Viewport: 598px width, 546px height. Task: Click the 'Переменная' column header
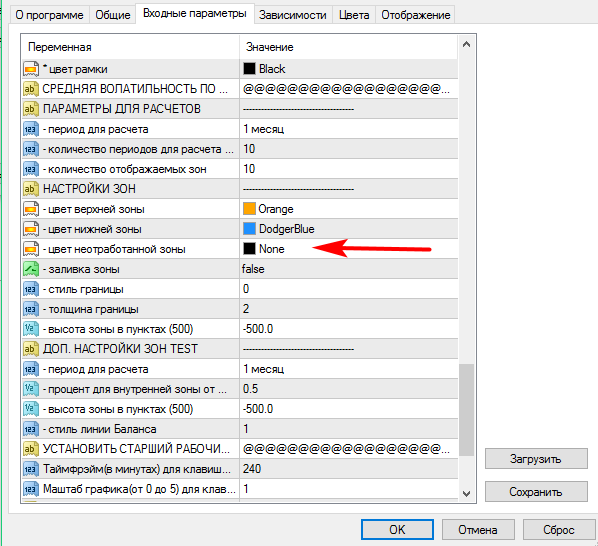pyautogui.click(x=131, y=47)
